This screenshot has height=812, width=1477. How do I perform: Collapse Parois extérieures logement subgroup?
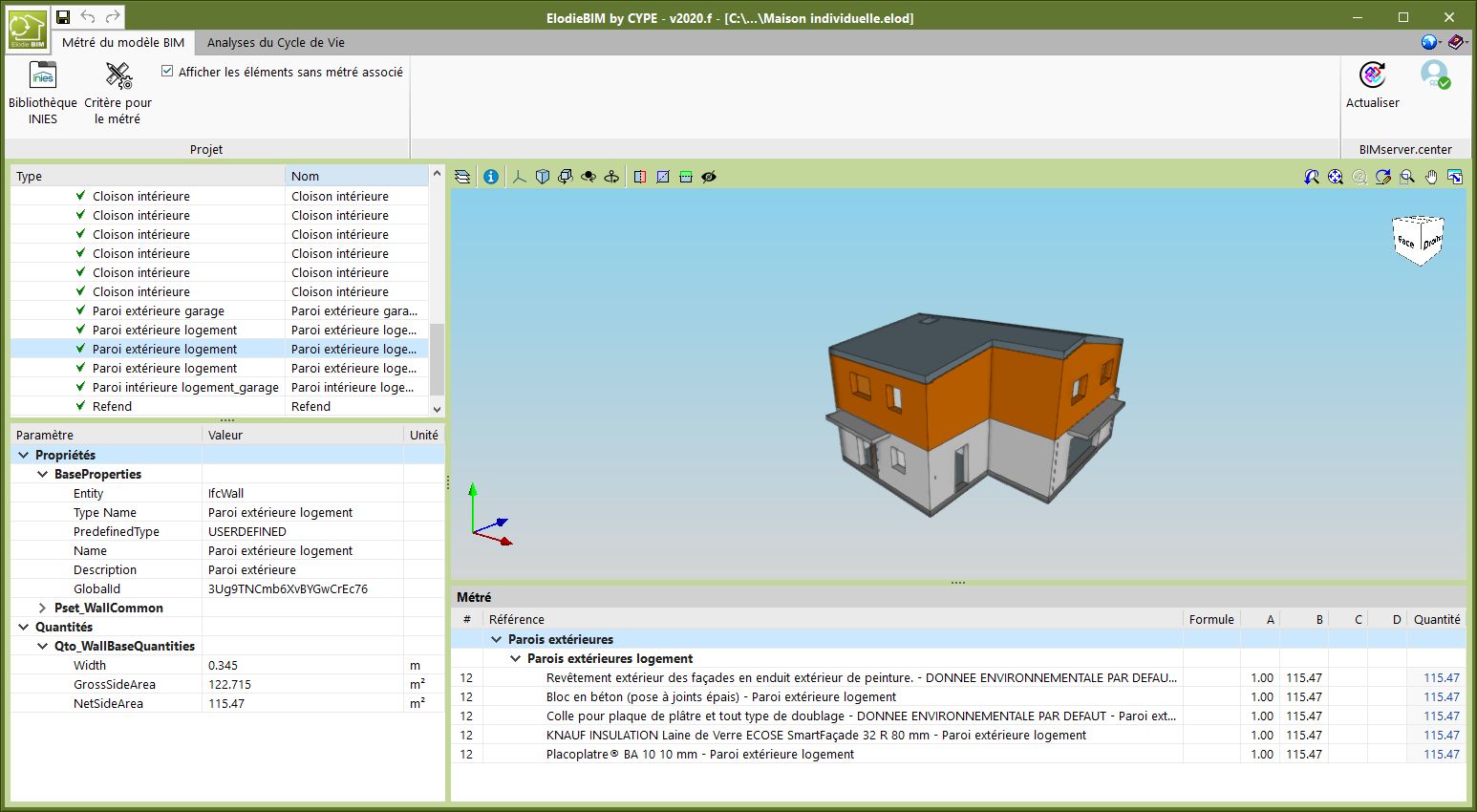pyautogui.click(x=515, y=659)
